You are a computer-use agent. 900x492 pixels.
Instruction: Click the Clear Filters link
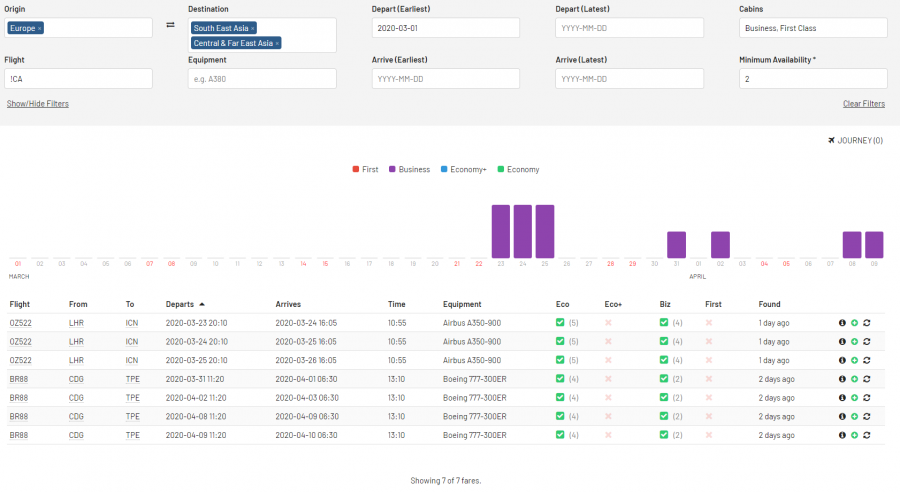(x=863, y=104)
